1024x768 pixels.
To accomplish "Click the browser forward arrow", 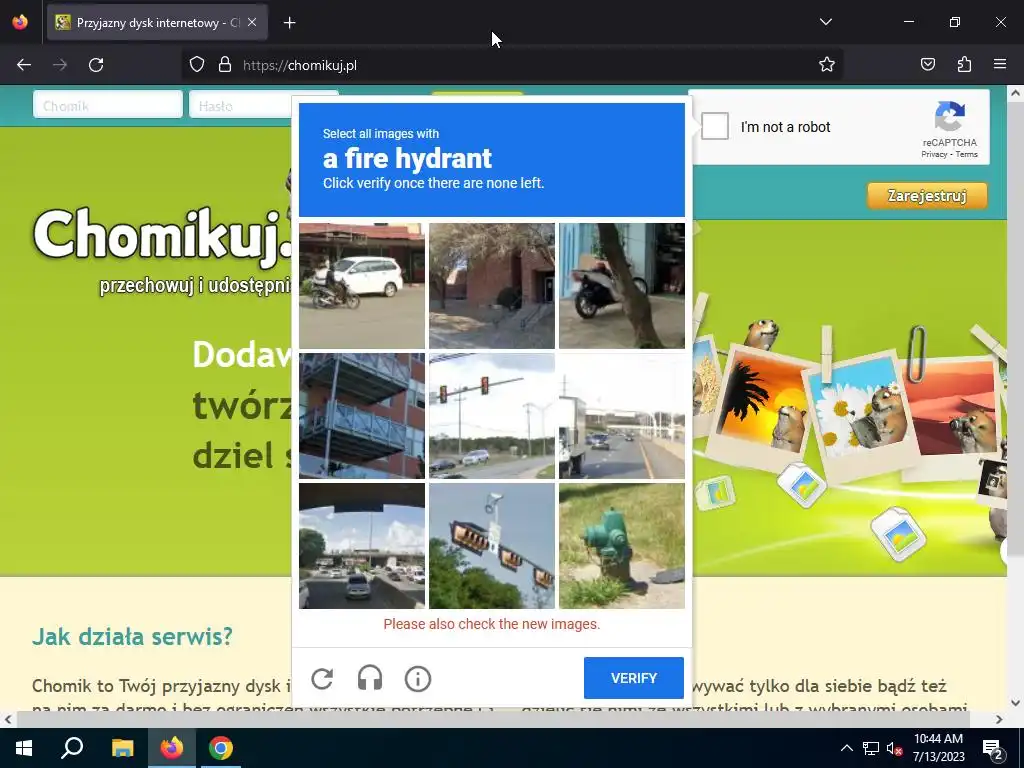I will 60,65.
